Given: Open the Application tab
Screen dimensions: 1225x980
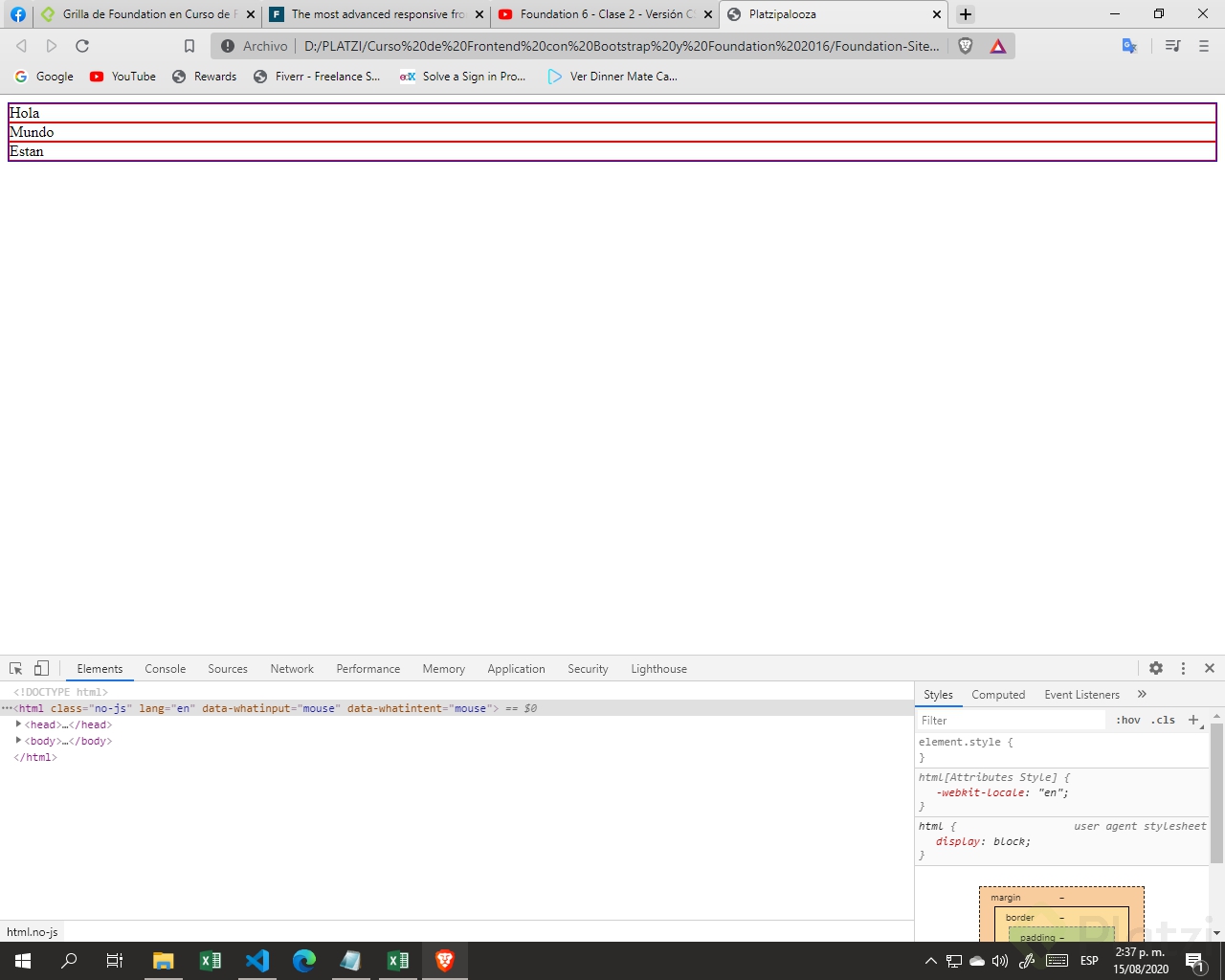Looking at the screenshot, I should click(x=517, y=669).
